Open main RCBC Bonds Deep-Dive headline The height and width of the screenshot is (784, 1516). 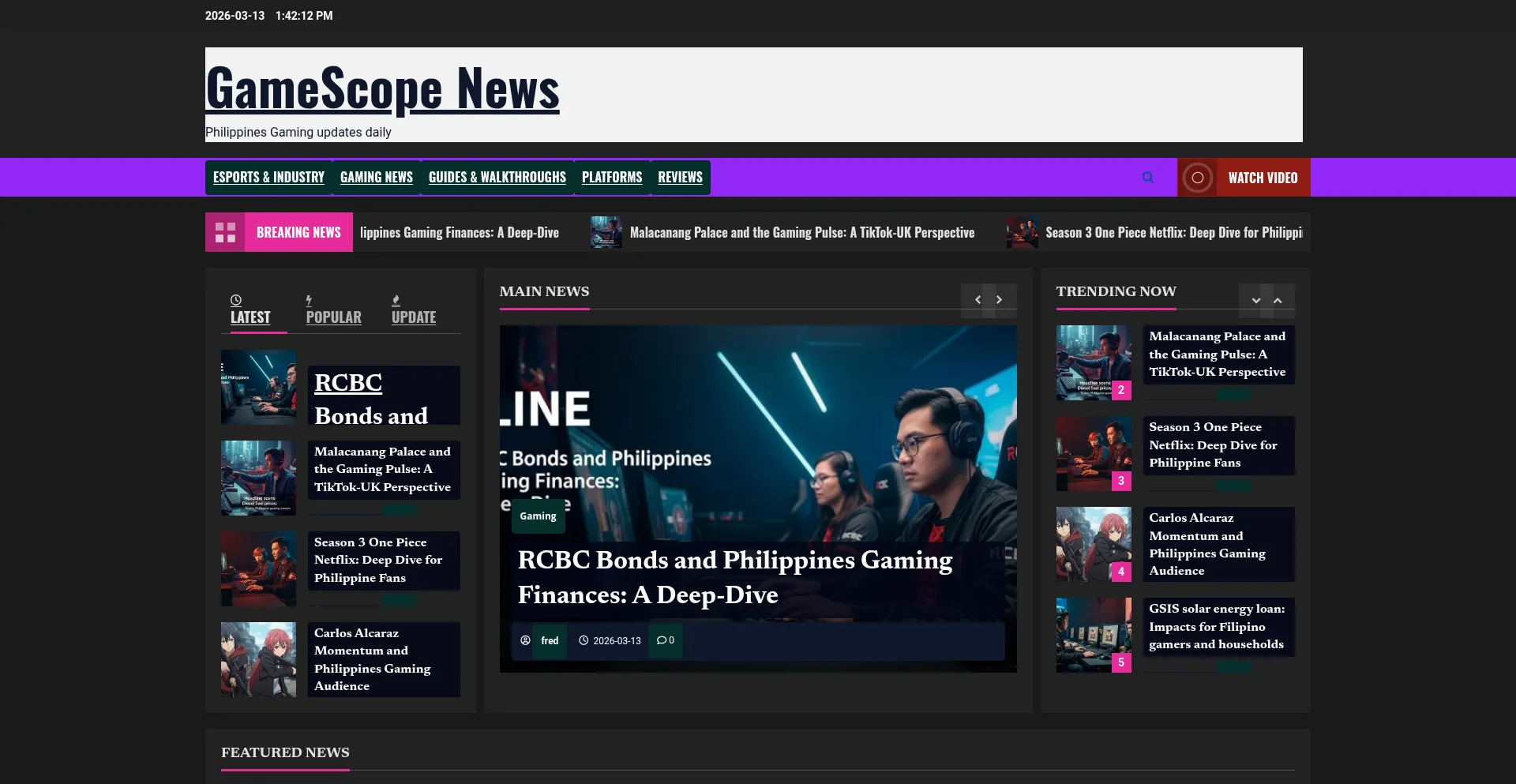point(735,577)
